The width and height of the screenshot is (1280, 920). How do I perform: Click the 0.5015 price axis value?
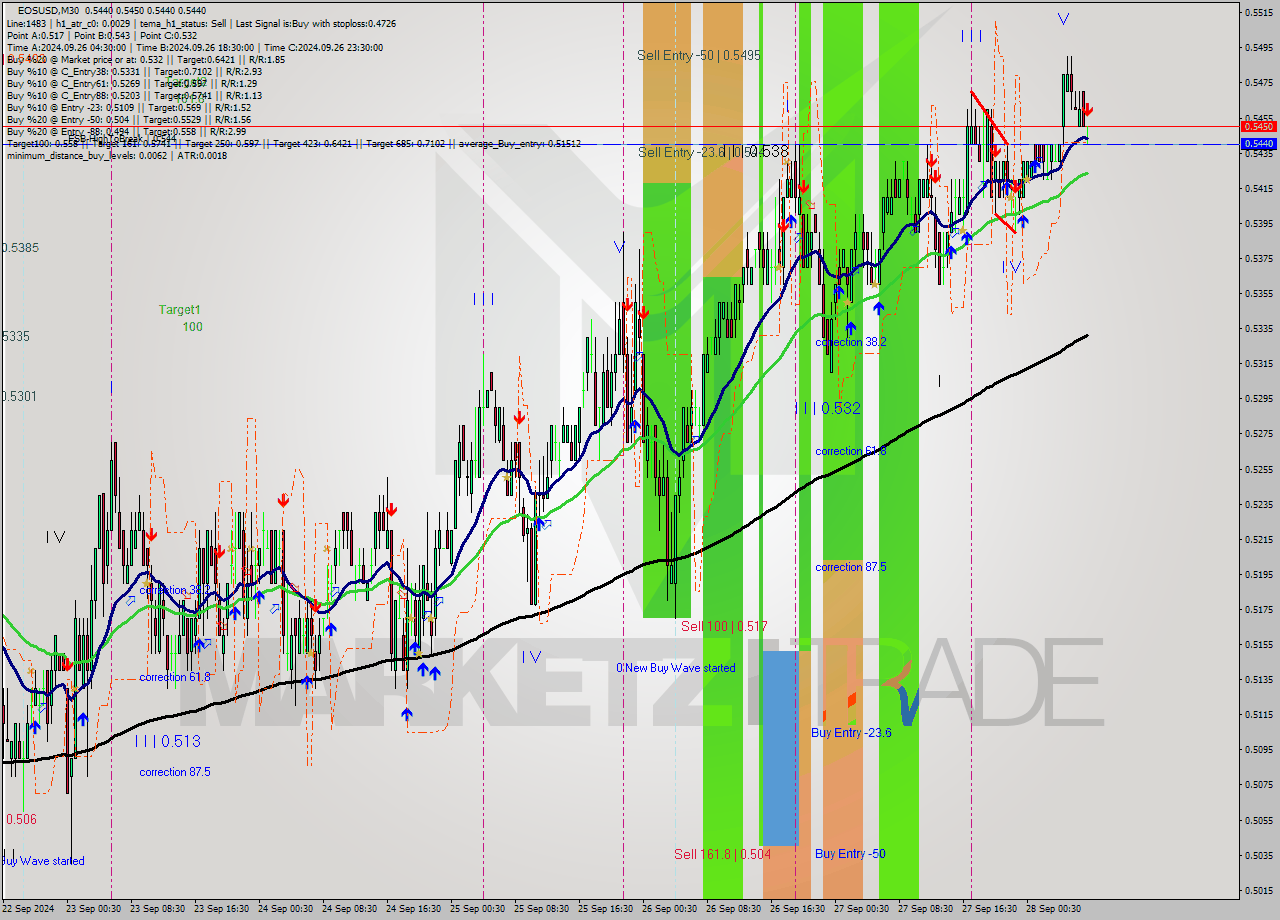[x=1258, y=890]
